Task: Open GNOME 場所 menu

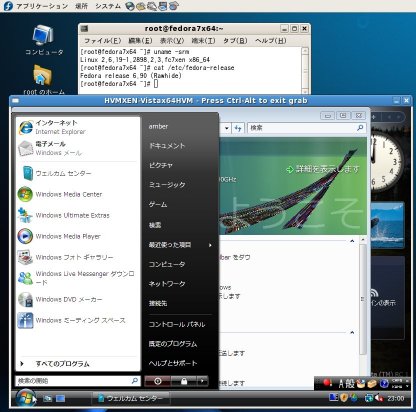Action: (81, 6)
